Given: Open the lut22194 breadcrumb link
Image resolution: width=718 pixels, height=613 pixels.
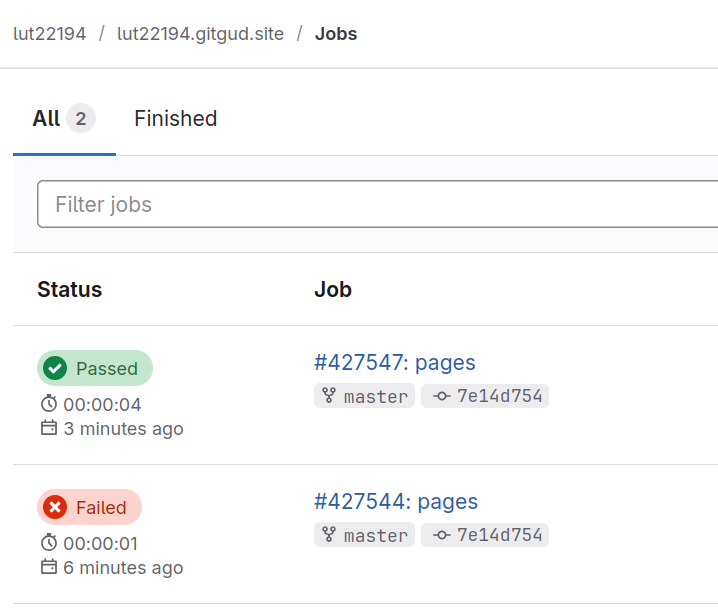Looking at the screenshot, I should point(49,34).
